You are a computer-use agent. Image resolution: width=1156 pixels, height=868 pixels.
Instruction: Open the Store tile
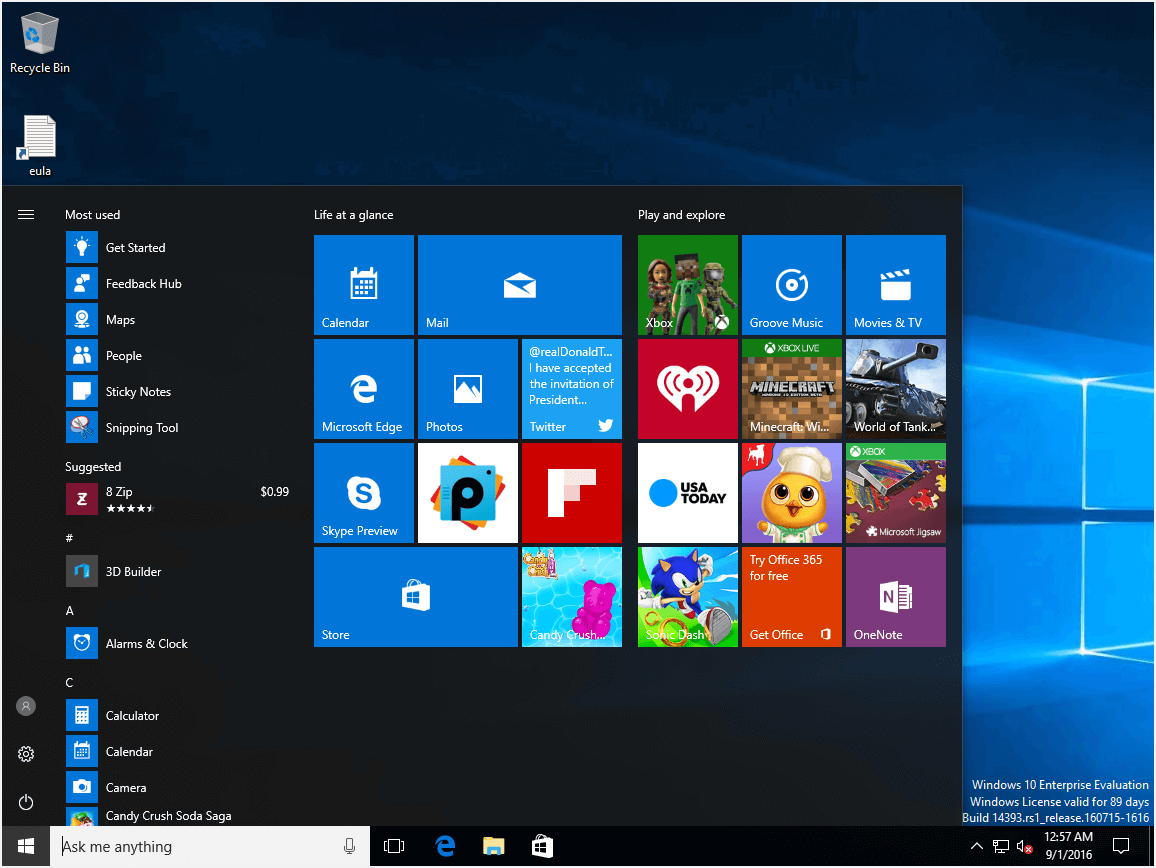[x=415, y=597]
